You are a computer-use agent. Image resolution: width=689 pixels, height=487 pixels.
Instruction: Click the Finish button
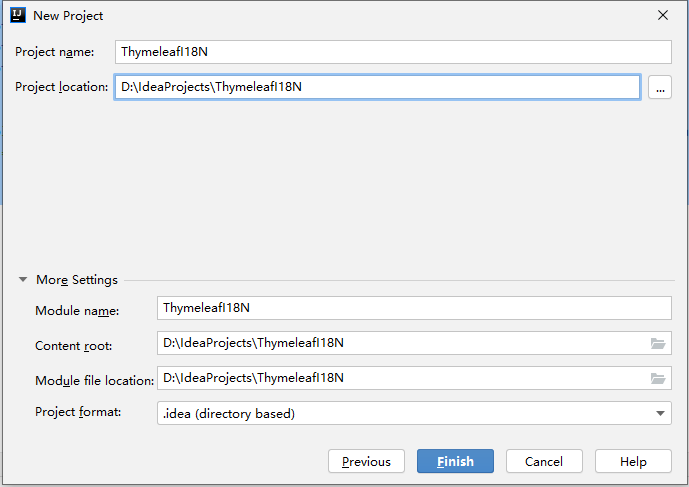click(x=455, y=461)
